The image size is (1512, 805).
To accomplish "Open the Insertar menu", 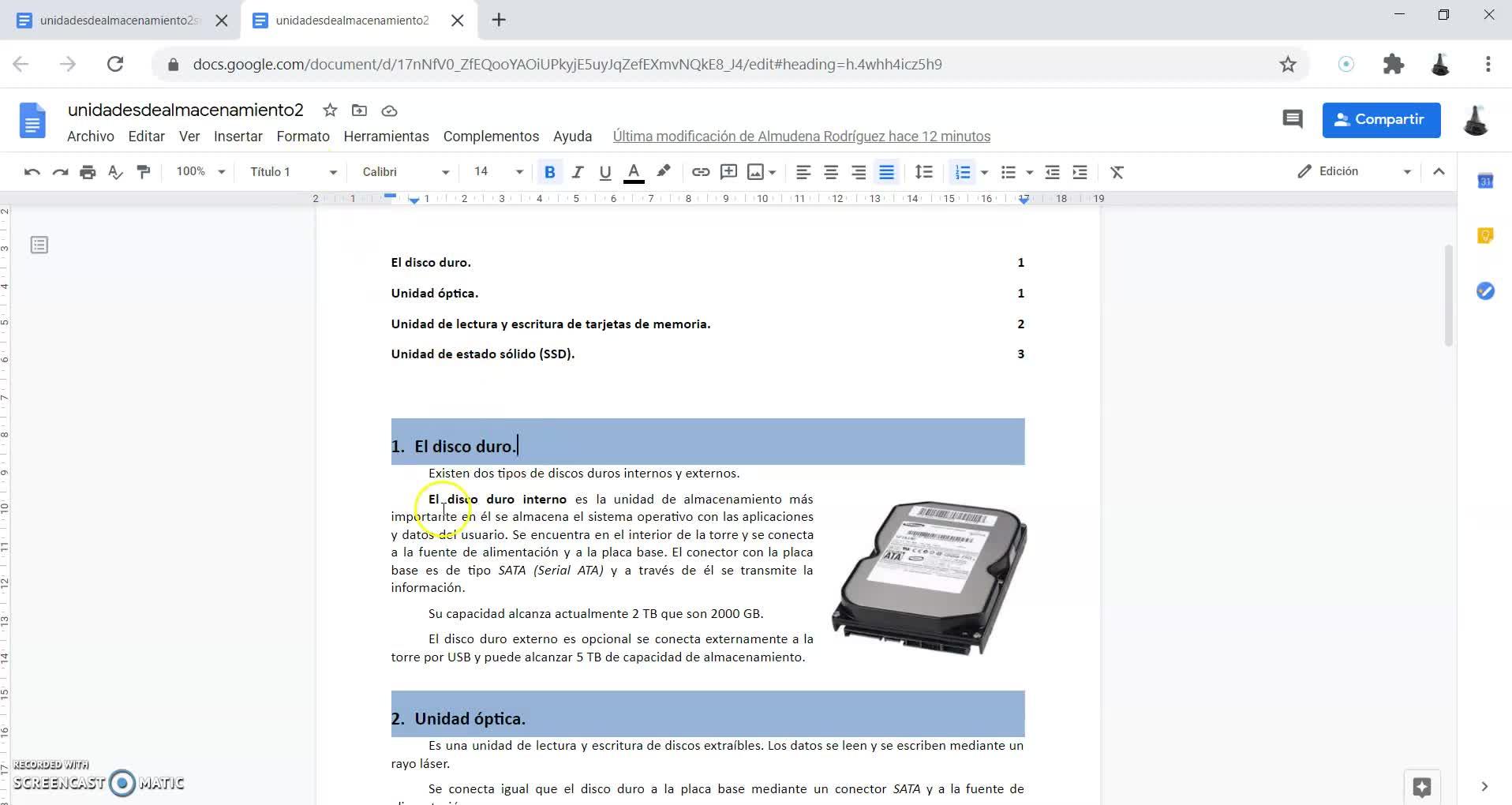I will pyautogui.click(x=238, y=137).
